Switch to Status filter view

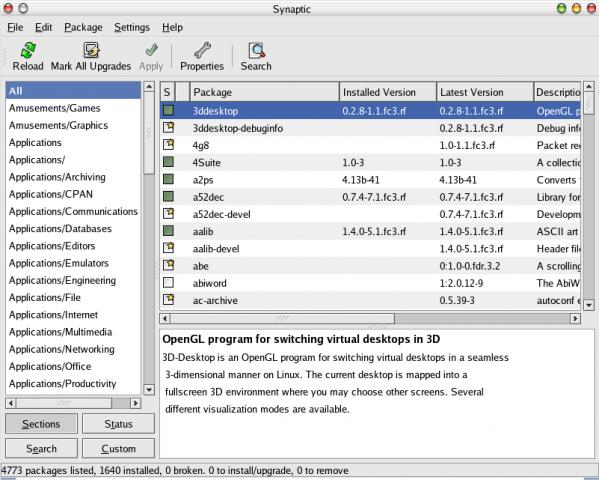pos(118,424)
